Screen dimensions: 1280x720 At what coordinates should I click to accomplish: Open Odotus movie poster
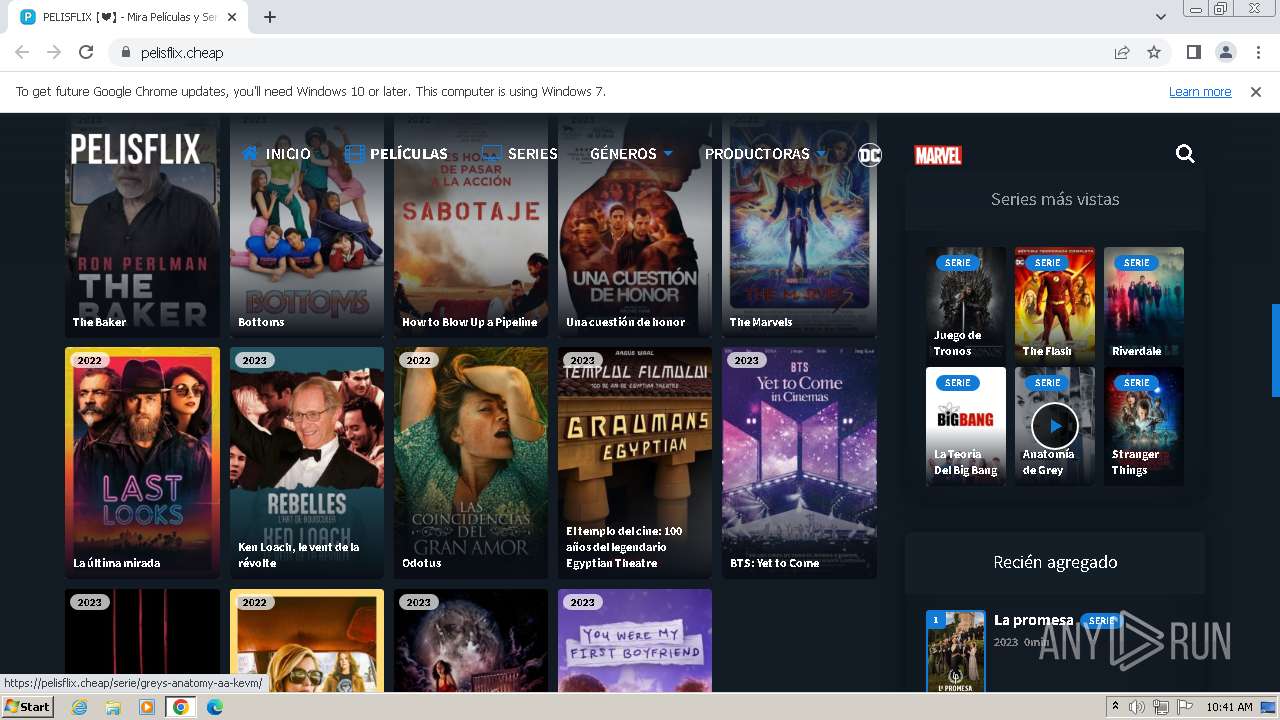471,463
